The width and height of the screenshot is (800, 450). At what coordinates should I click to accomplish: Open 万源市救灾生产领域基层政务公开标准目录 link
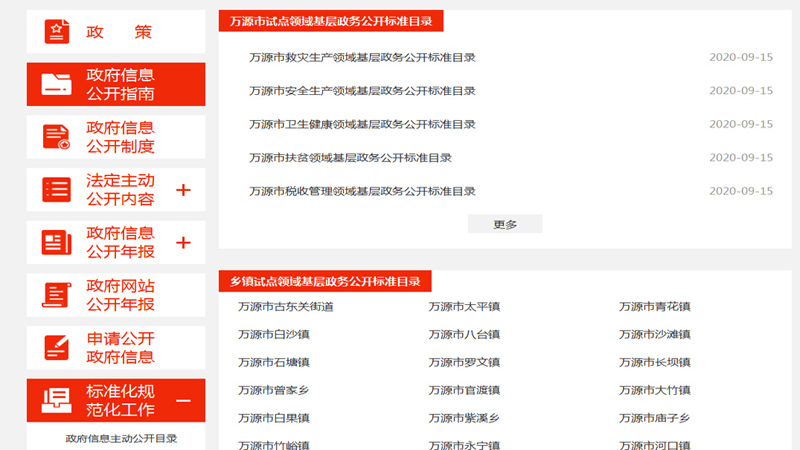(362, 57)
